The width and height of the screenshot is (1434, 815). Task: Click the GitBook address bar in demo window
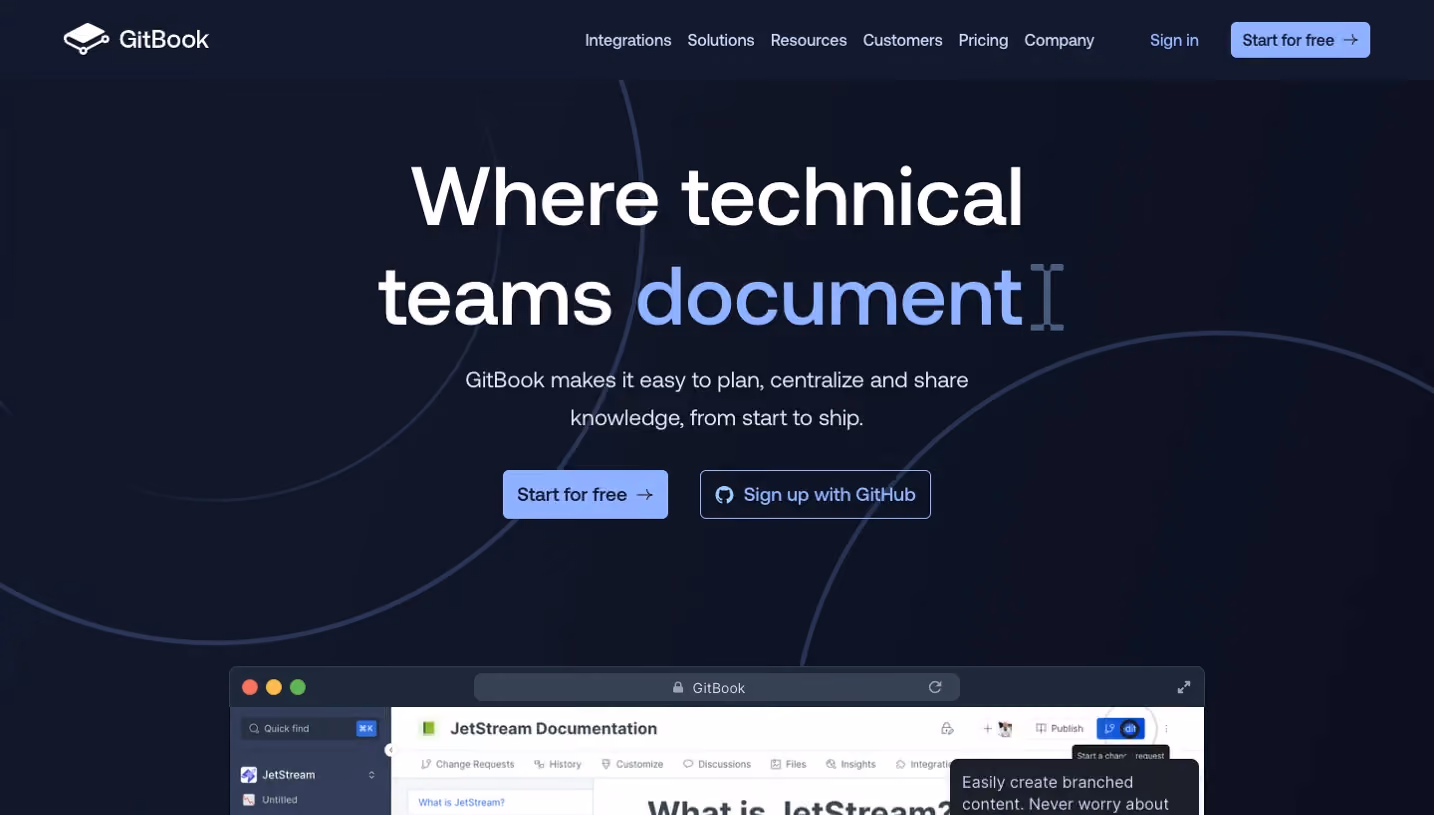pos(717,687)
